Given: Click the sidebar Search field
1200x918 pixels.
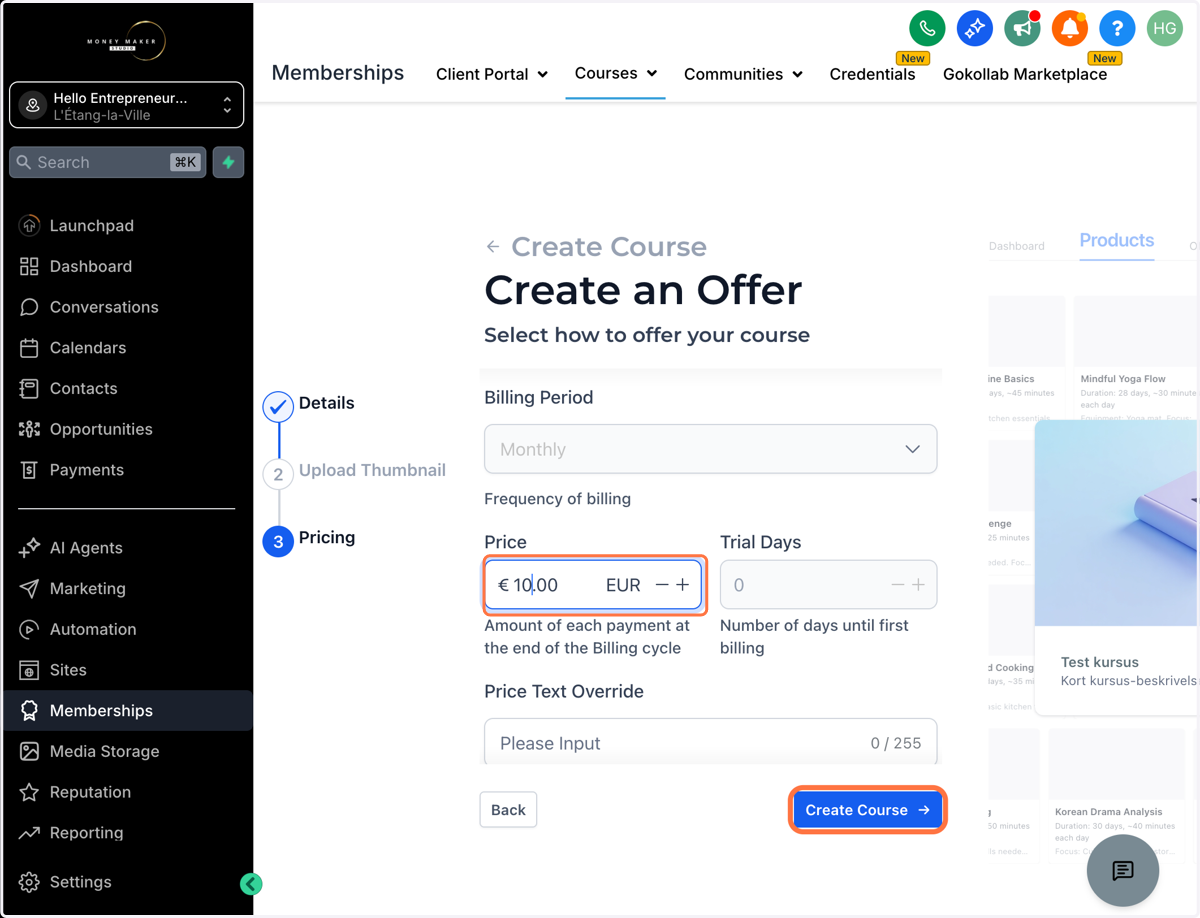Looking at the screenshot, I should point(108,162).
